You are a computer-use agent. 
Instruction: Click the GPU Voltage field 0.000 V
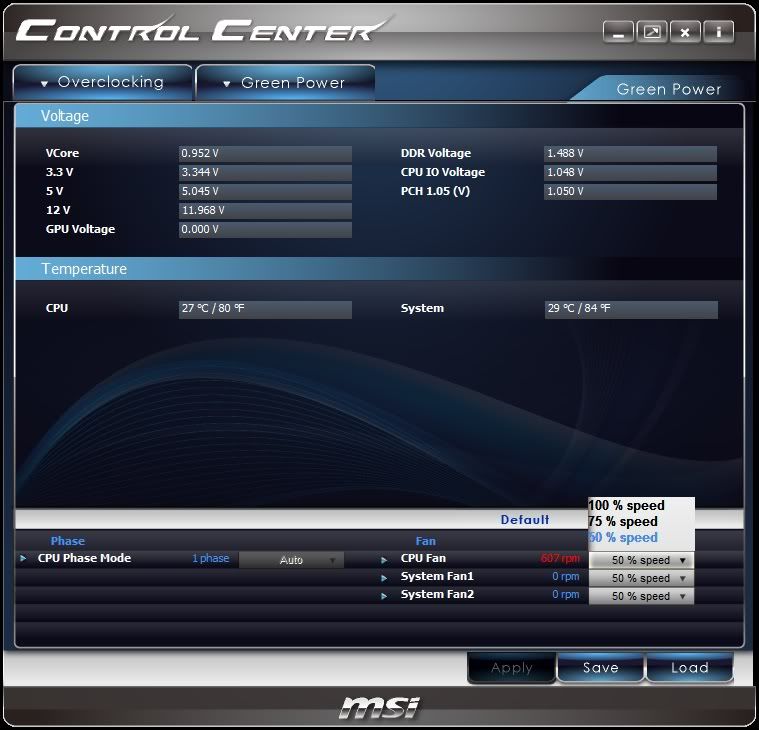click(x=265, y=229)
